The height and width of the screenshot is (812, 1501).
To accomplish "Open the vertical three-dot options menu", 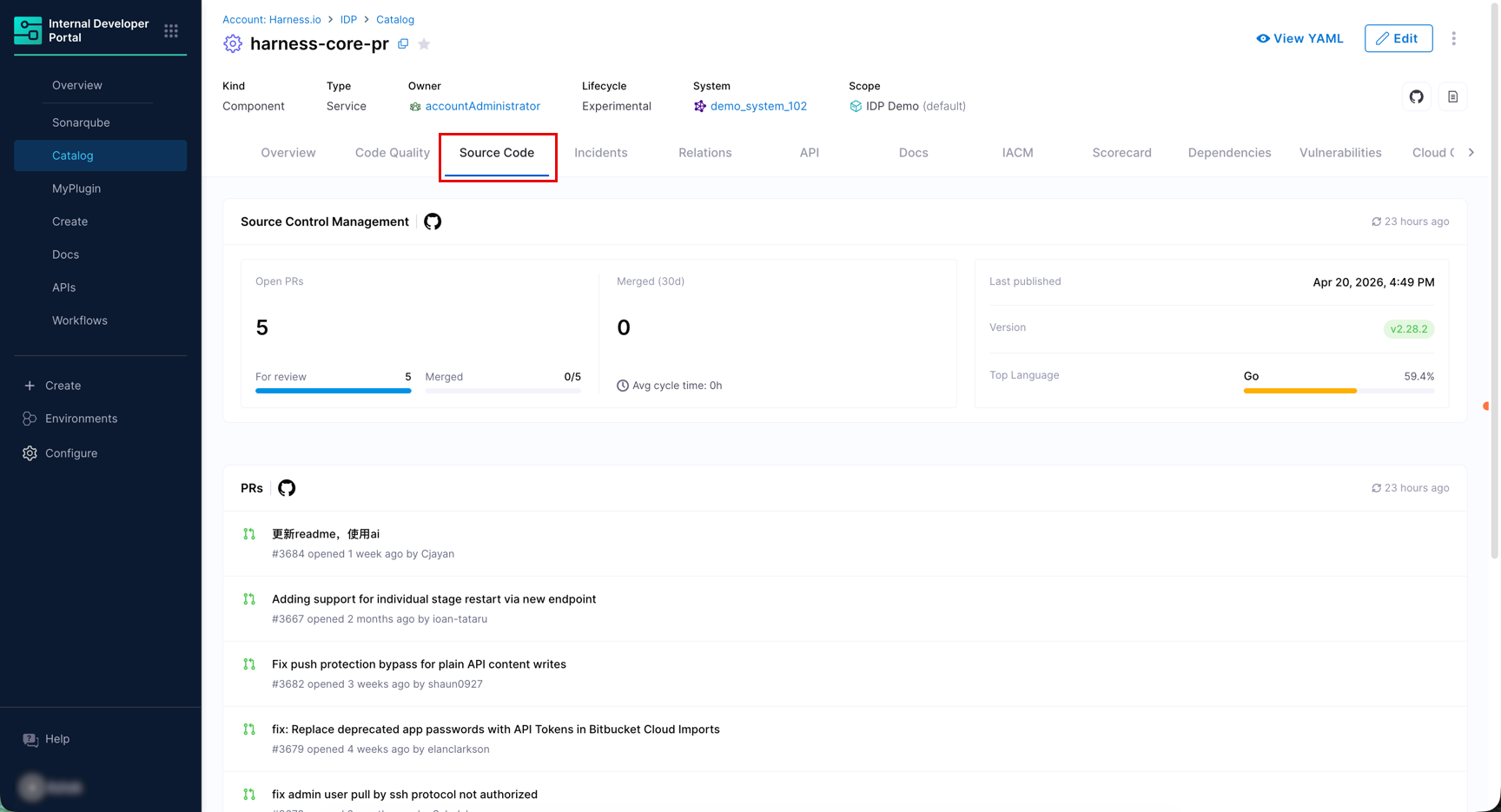I will coord(1453,38).
